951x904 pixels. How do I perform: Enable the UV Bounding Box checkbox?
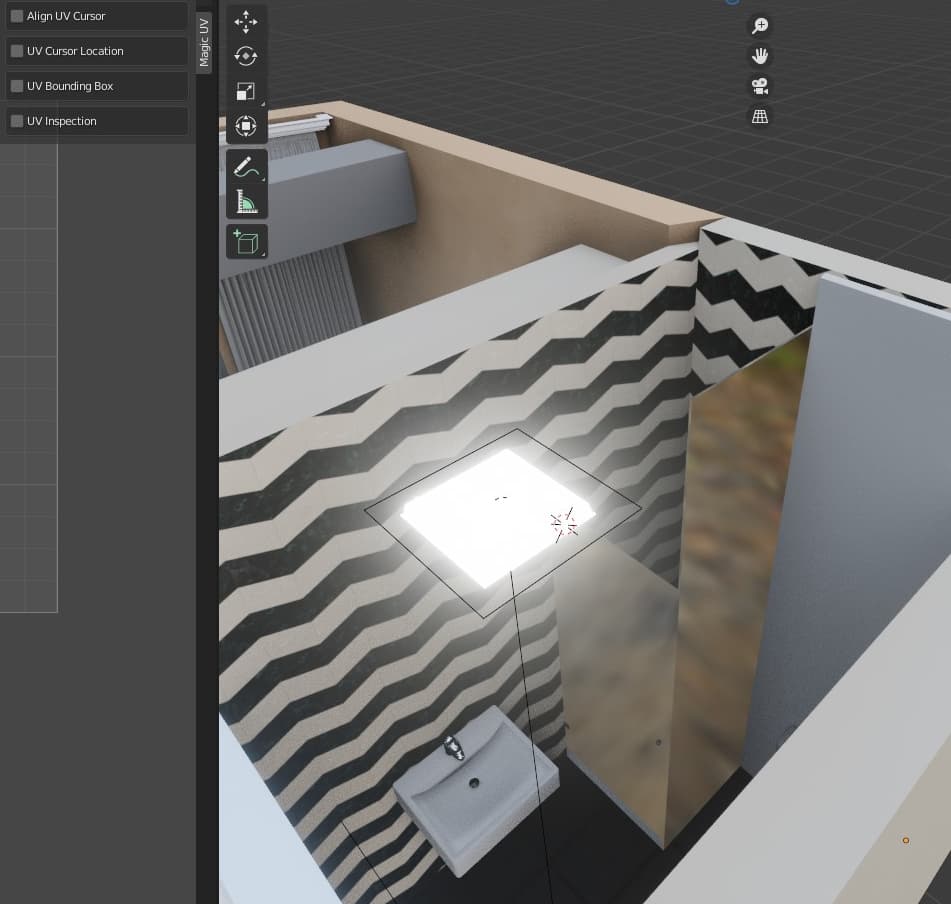pos(17,86)
